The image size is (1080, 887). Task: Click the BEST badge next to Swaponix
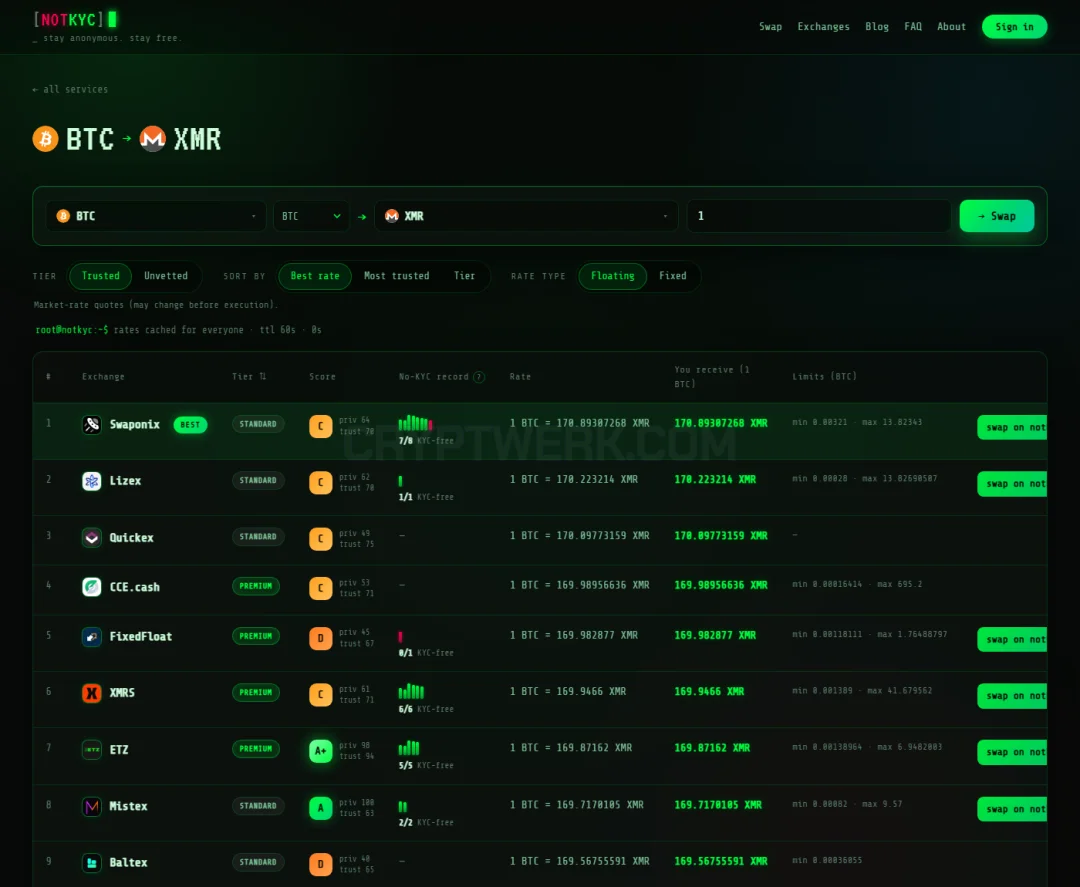pyautogui.click(x=190, y=424)
